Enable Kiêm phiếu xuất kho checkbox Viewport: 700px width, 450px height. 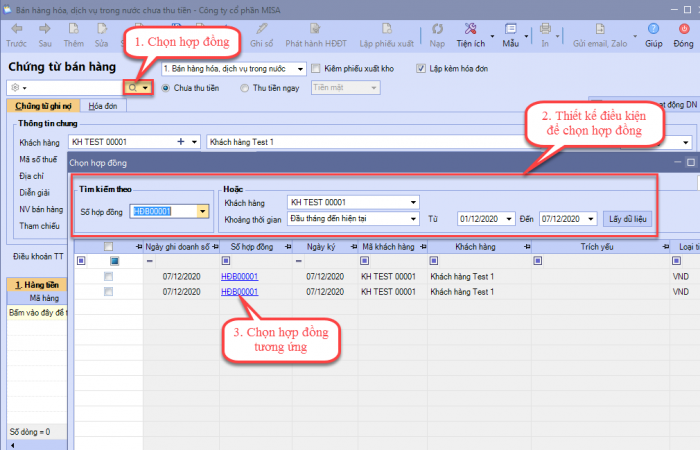coord(317,69)
